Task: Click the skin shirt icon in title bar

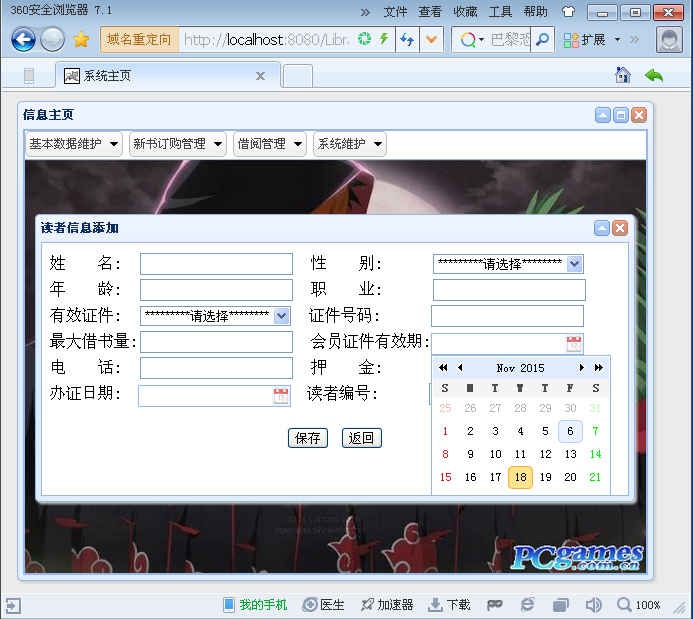Action: point(568,12)
